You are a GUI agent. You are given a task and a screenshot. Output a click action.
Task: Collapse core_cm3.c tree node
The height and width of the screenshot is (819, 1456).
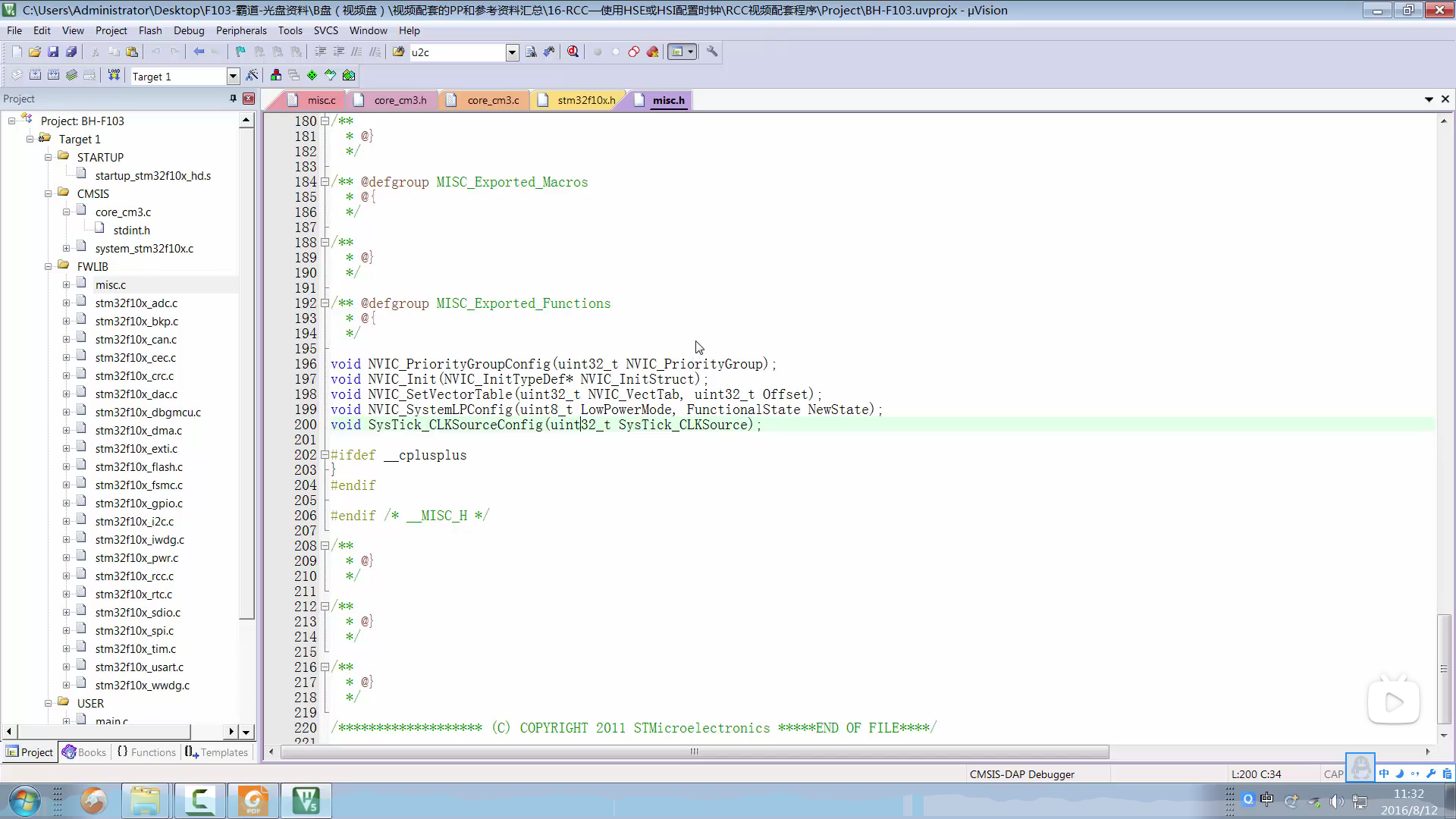tap(66, 212)
